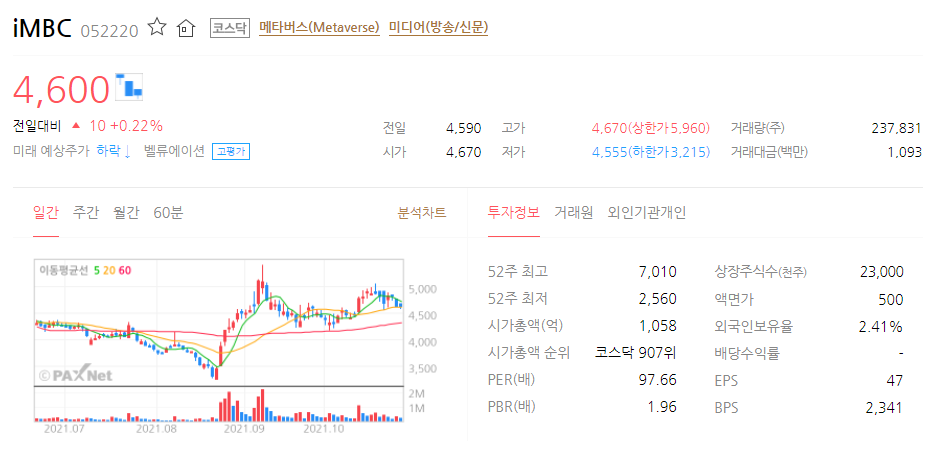This screenshot has width=934, height=457.
Task: Click the 전일대비 change +0.22%
Action: pyautogui.click(x=136, y=126)
